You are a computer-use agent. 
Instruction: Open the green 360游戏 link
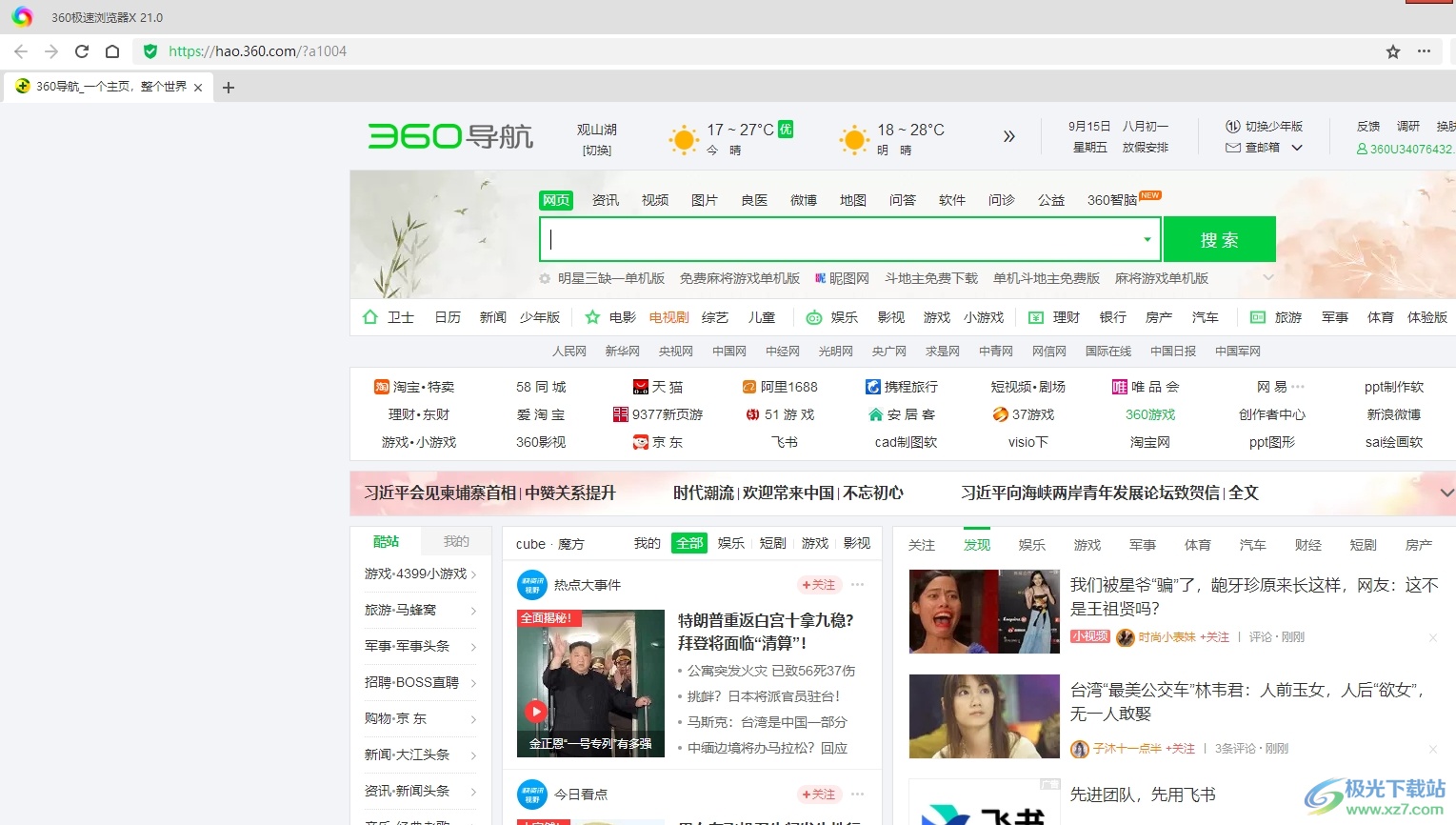point(1150,414)
